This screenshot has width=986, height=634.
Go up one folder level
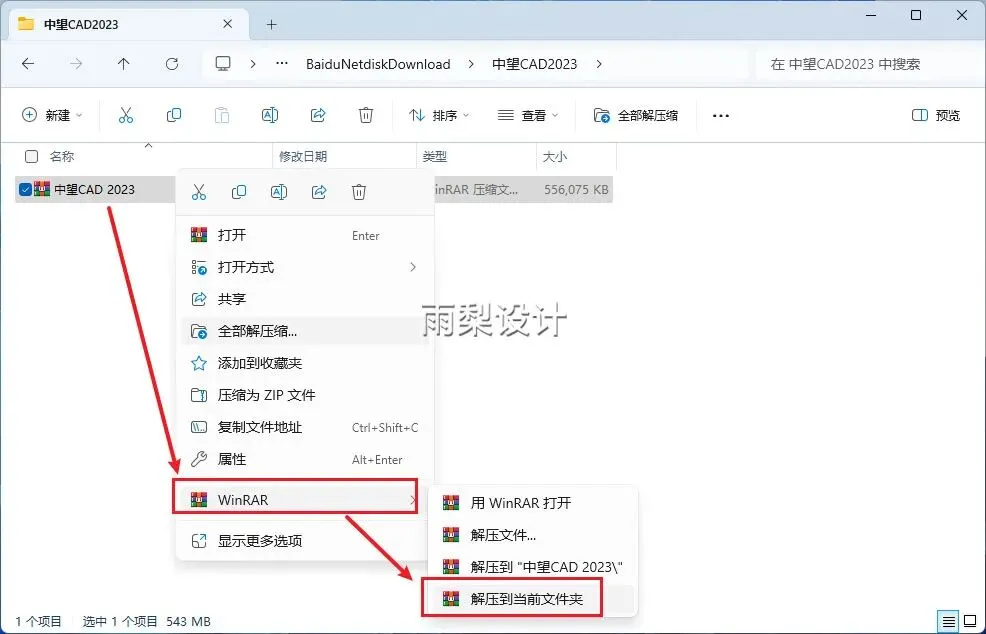123,64
